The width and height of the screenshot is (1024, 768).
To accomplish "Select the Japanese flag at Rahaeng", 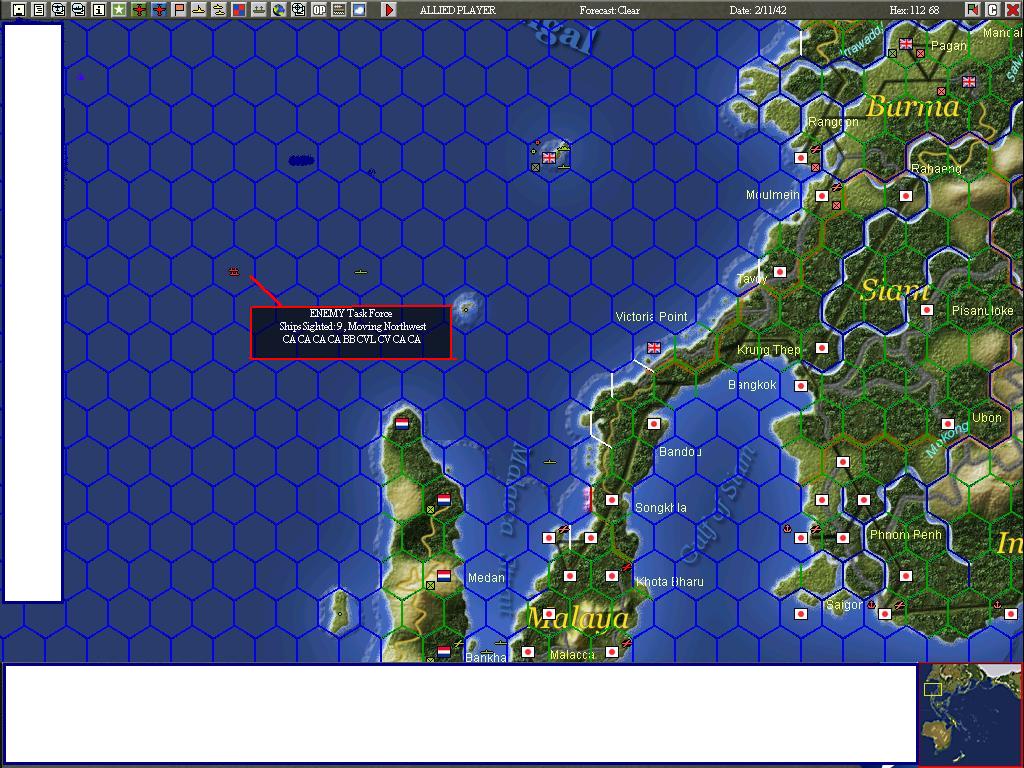I will (906, 195).
